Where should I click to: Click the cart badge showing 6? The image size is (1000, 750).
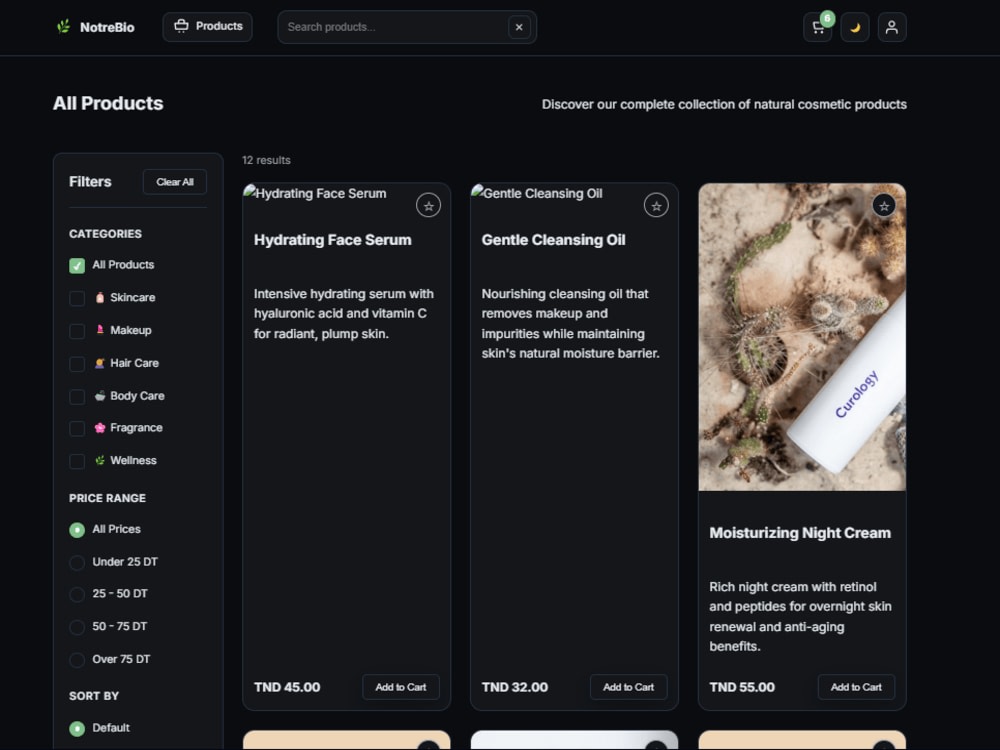[827, 18]
